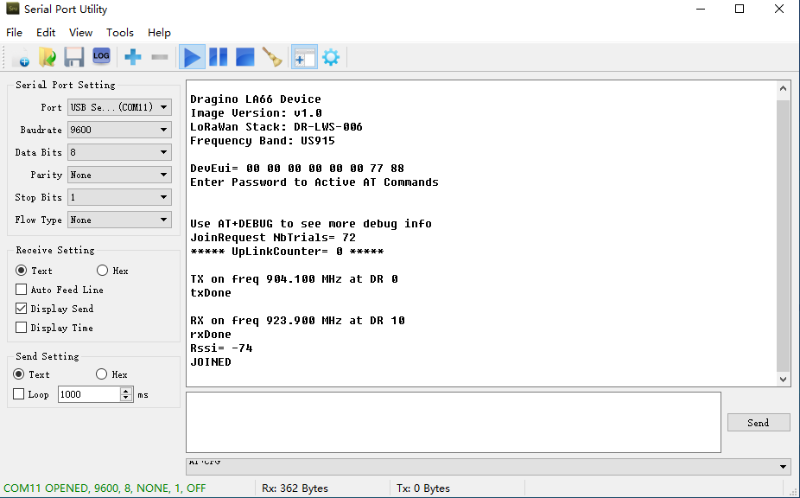Screen dimensions: 800x498
Task: Click the 'DevEui= 00 00 00 00 00 00 77 88' line
Action: 297,168
